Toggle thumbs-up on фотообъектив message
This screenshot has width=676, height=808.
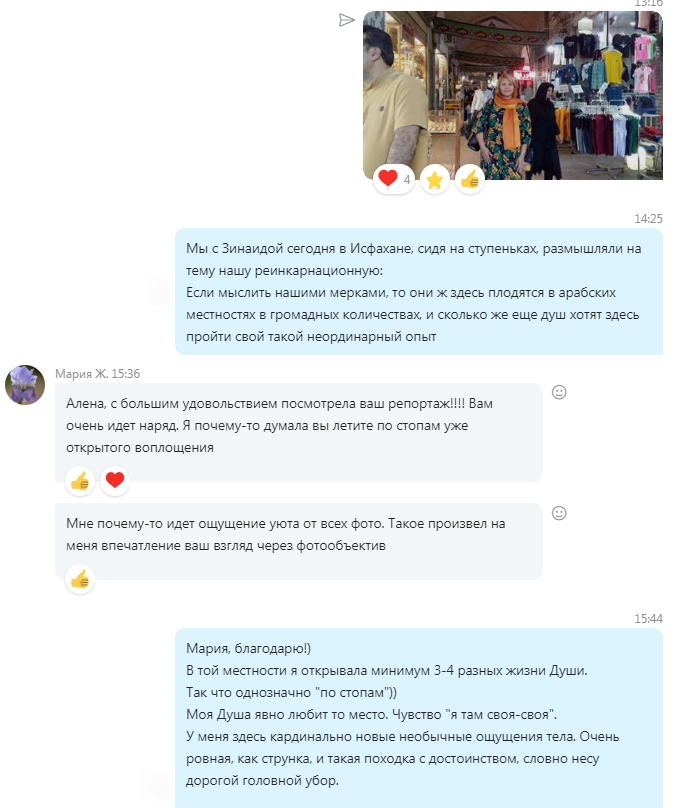pyautogui.click(x=80, y=579)
